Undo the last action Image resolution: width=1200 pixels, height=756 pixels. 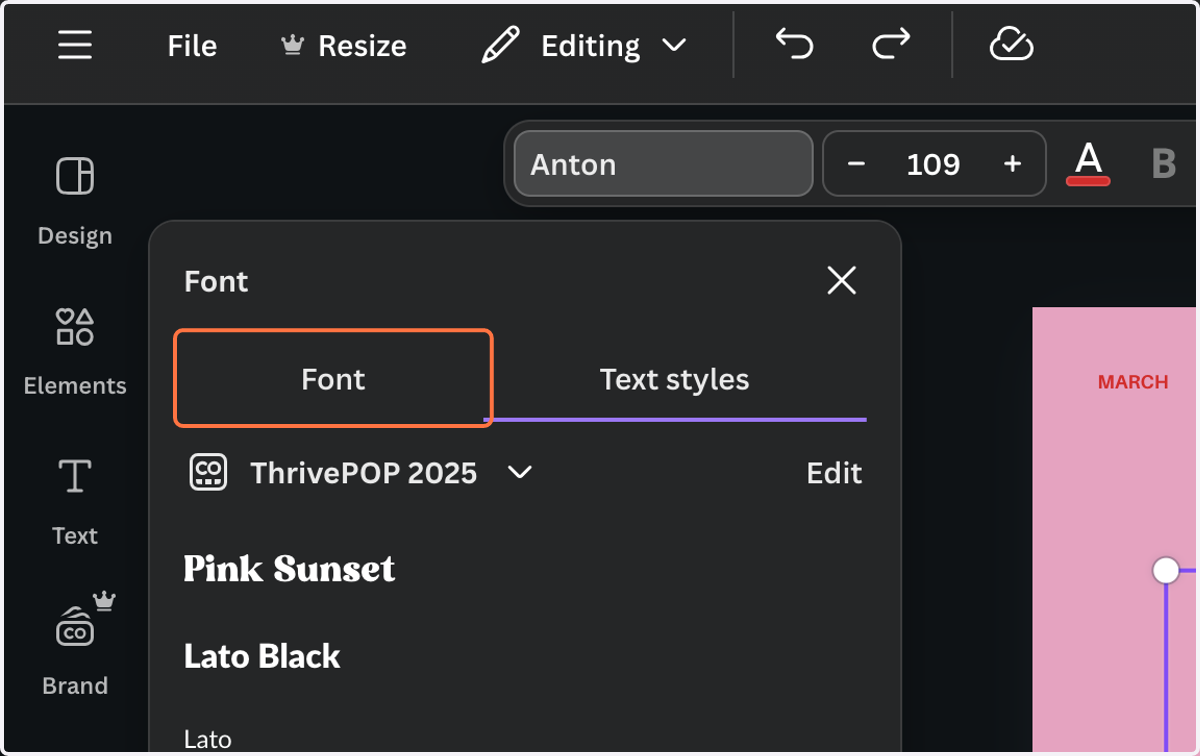point(795,44)
